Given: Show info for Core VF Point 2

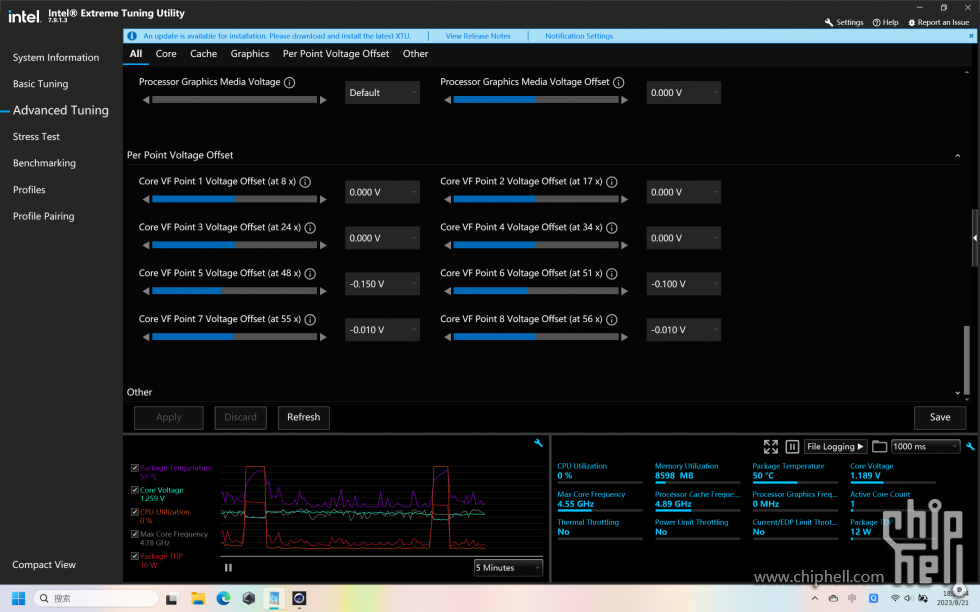Looking at the screenshot, I should pyautogui.click(x=612, y=182).
